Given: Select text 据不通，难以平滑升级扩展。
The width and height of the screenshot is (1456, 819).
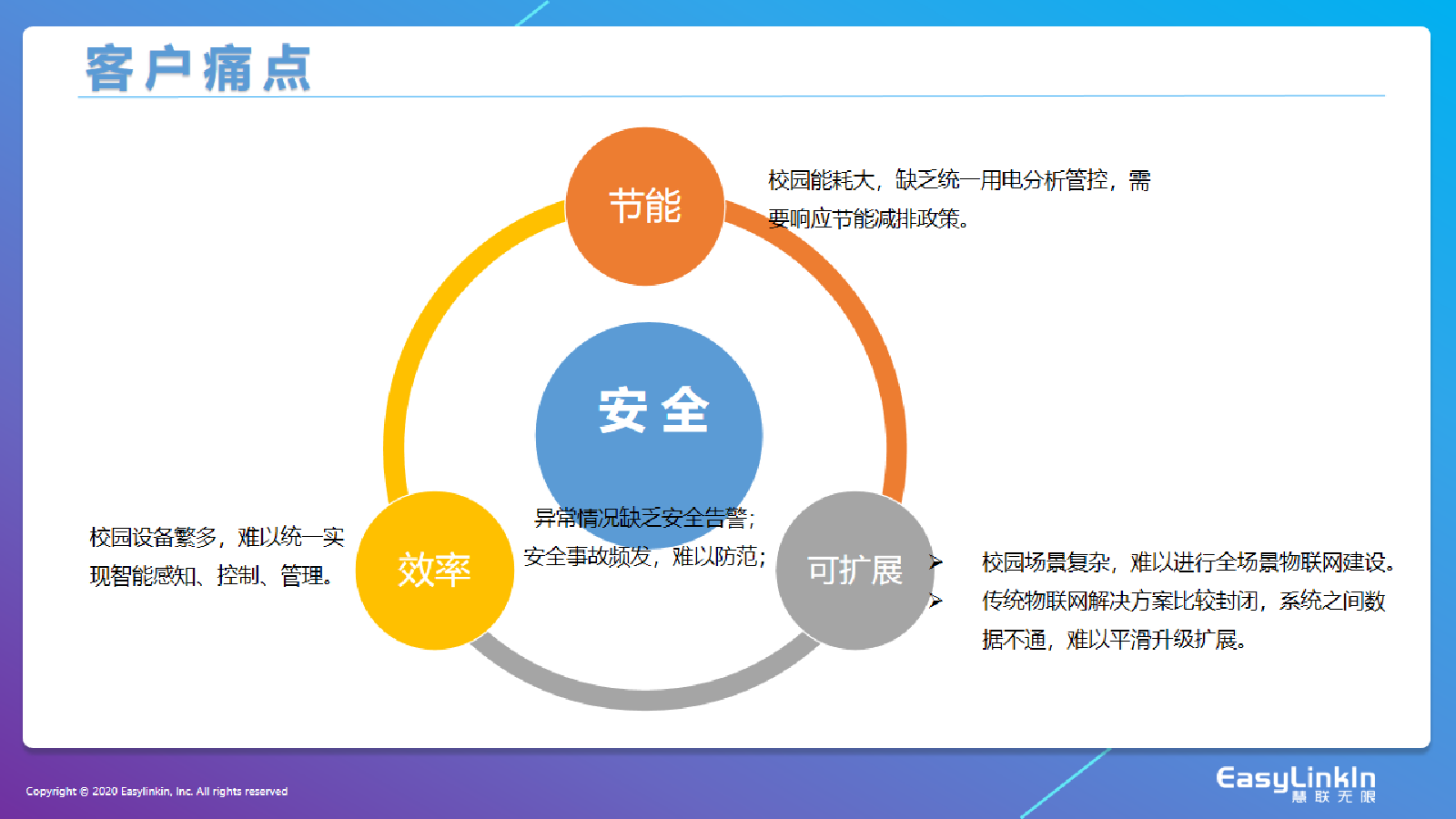Looking at the screenshot, I should click(1114, 640).
